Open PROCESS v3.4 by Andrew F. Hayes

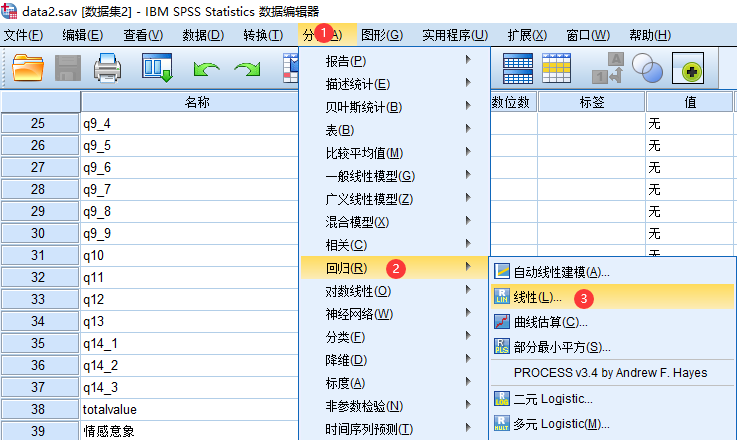[x=612, y=373]
